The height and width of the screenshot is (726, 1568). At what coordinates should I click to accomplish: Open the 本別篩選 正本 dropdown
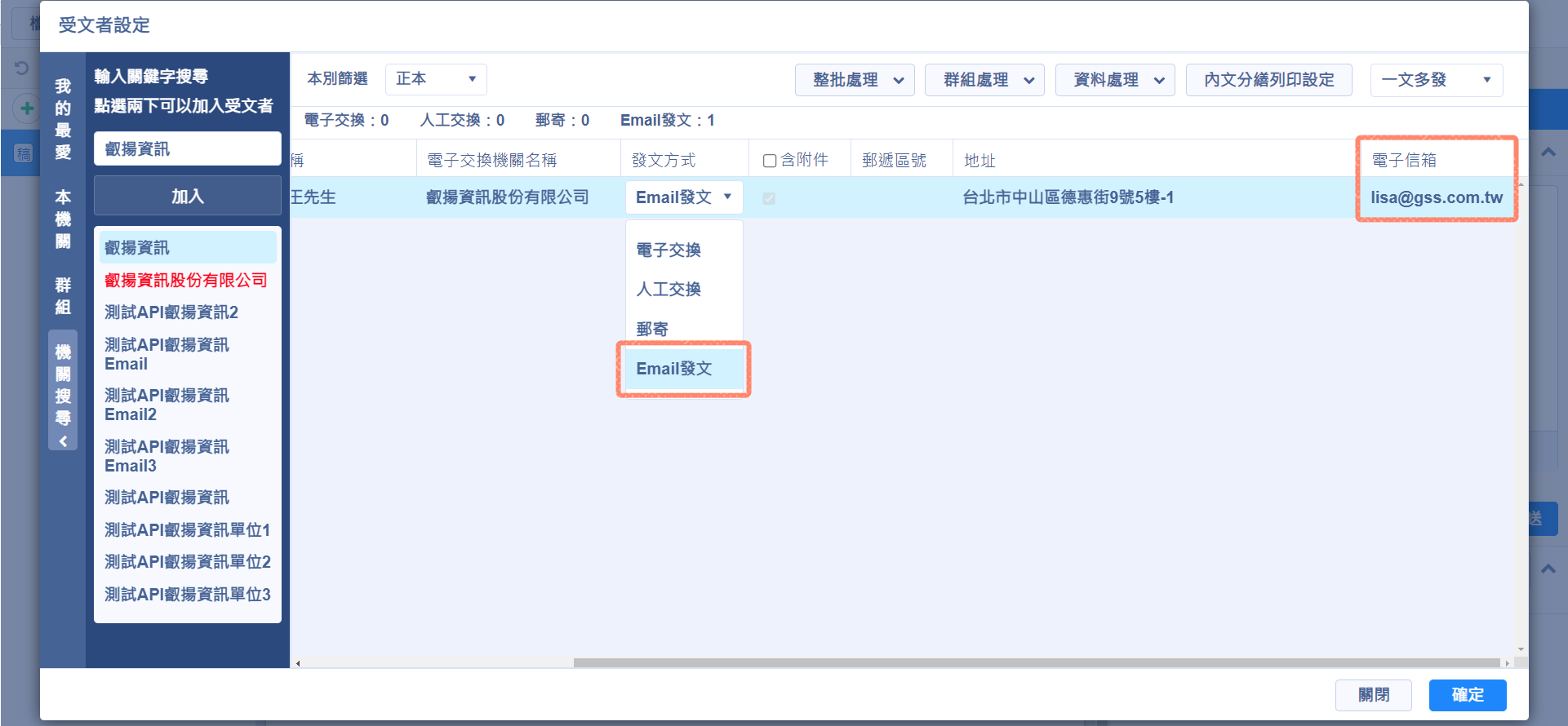point(436,79)
